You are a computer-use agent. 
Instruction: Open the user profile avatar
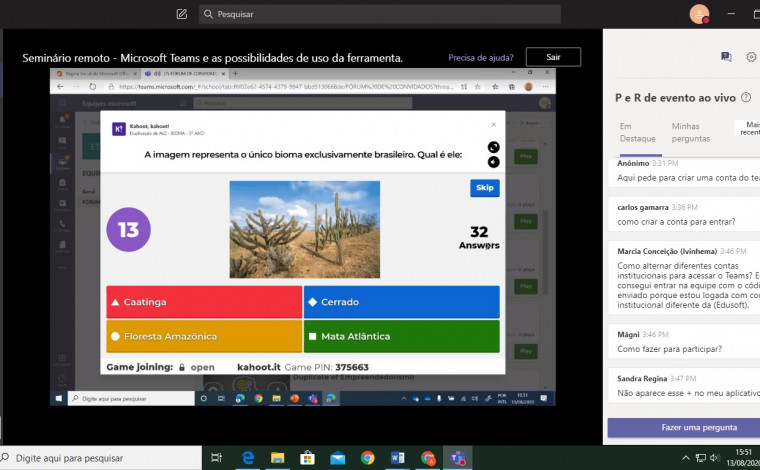click(699, 14)
